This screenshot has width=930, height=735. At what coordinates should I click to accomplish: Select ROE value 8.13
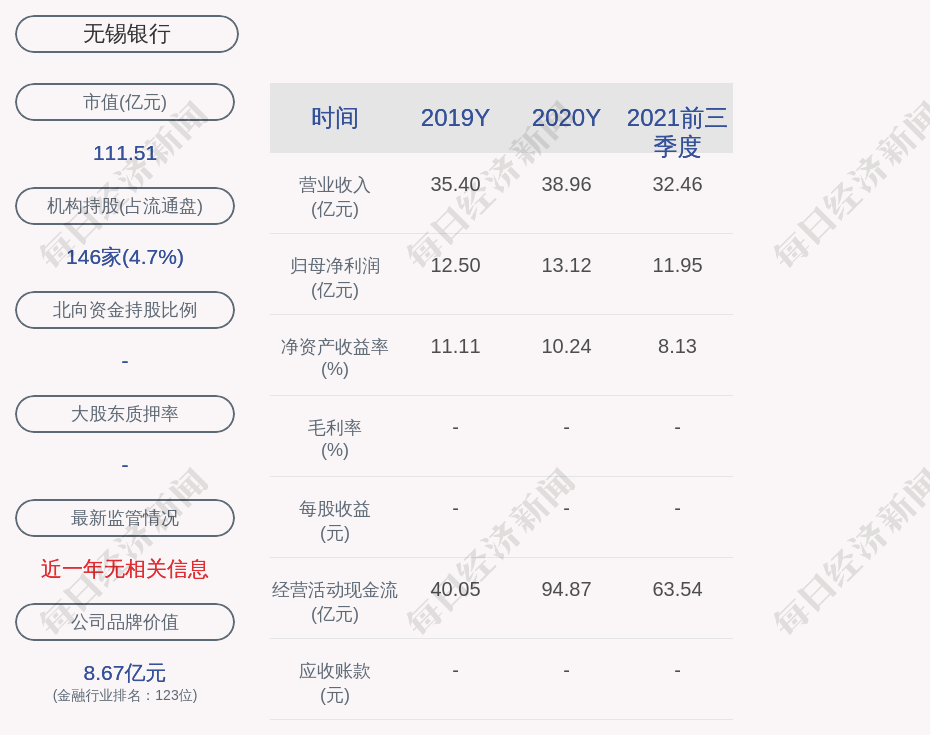(x=677, y=346)
